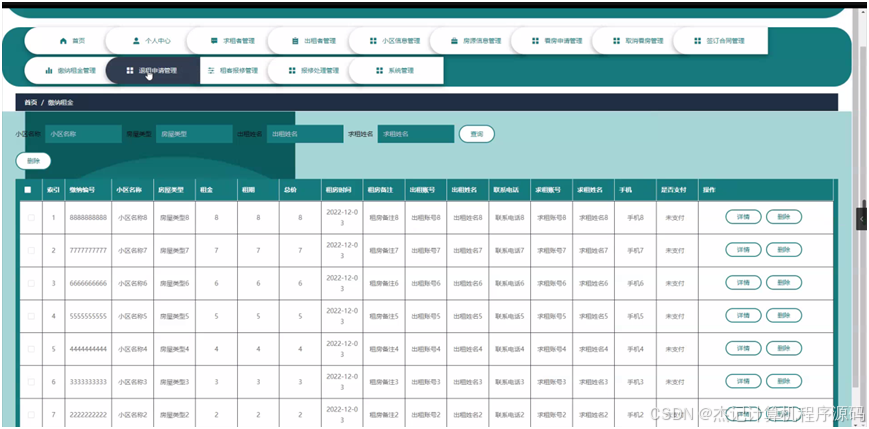869x429 pixels.
Task: Focus the 出租姓名 search field
Action: coord(305,134)
